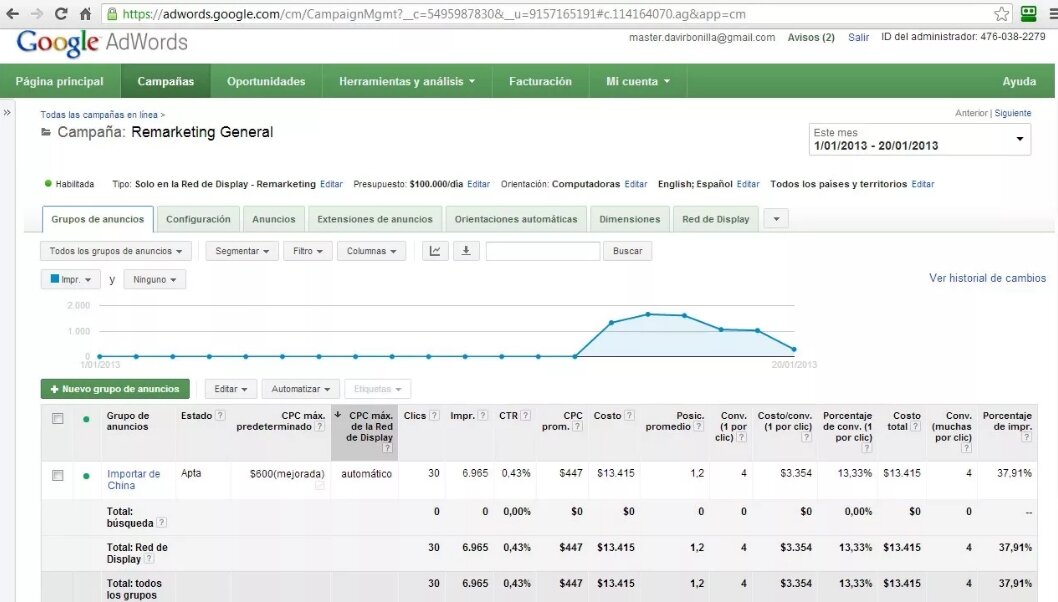Open the Automatizar dropdown
The height and width of the screenshot is (602, 1058).
pyautogui.click(x=300, y=389)
